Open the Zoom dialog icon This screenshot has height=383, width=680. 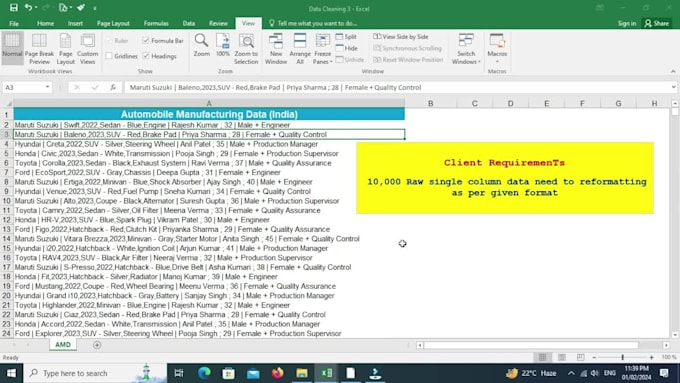(x=202, y=45)
